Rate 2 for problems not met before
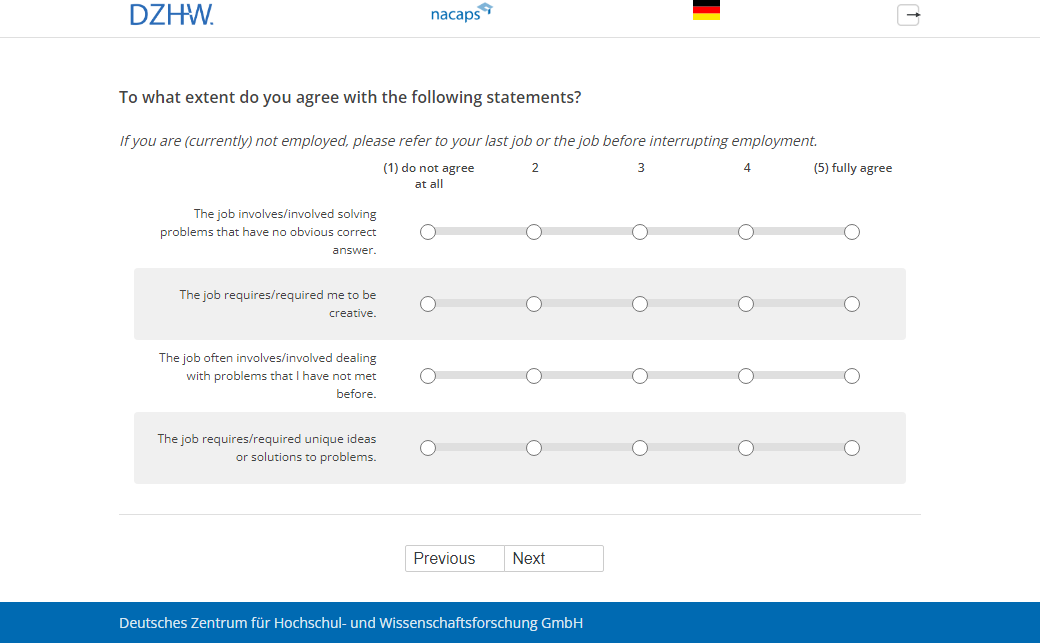Image resolution: width=1040 pixels, height=643 pixels. pos(534,376)
